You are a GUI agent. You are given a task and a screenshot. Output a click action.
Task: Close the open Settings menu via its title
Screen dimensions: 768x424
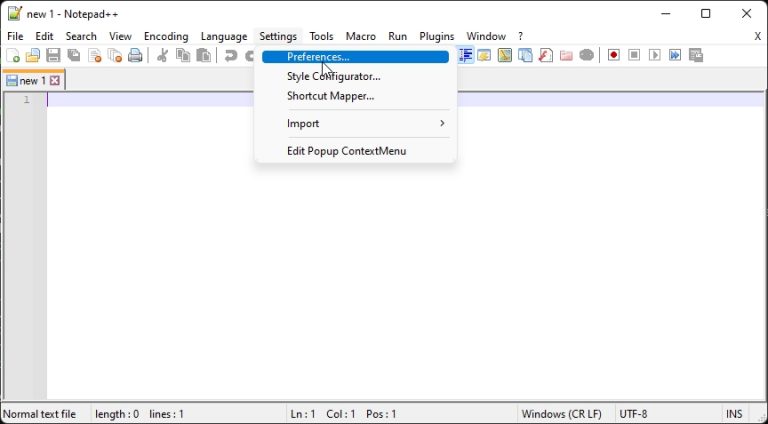278,36
